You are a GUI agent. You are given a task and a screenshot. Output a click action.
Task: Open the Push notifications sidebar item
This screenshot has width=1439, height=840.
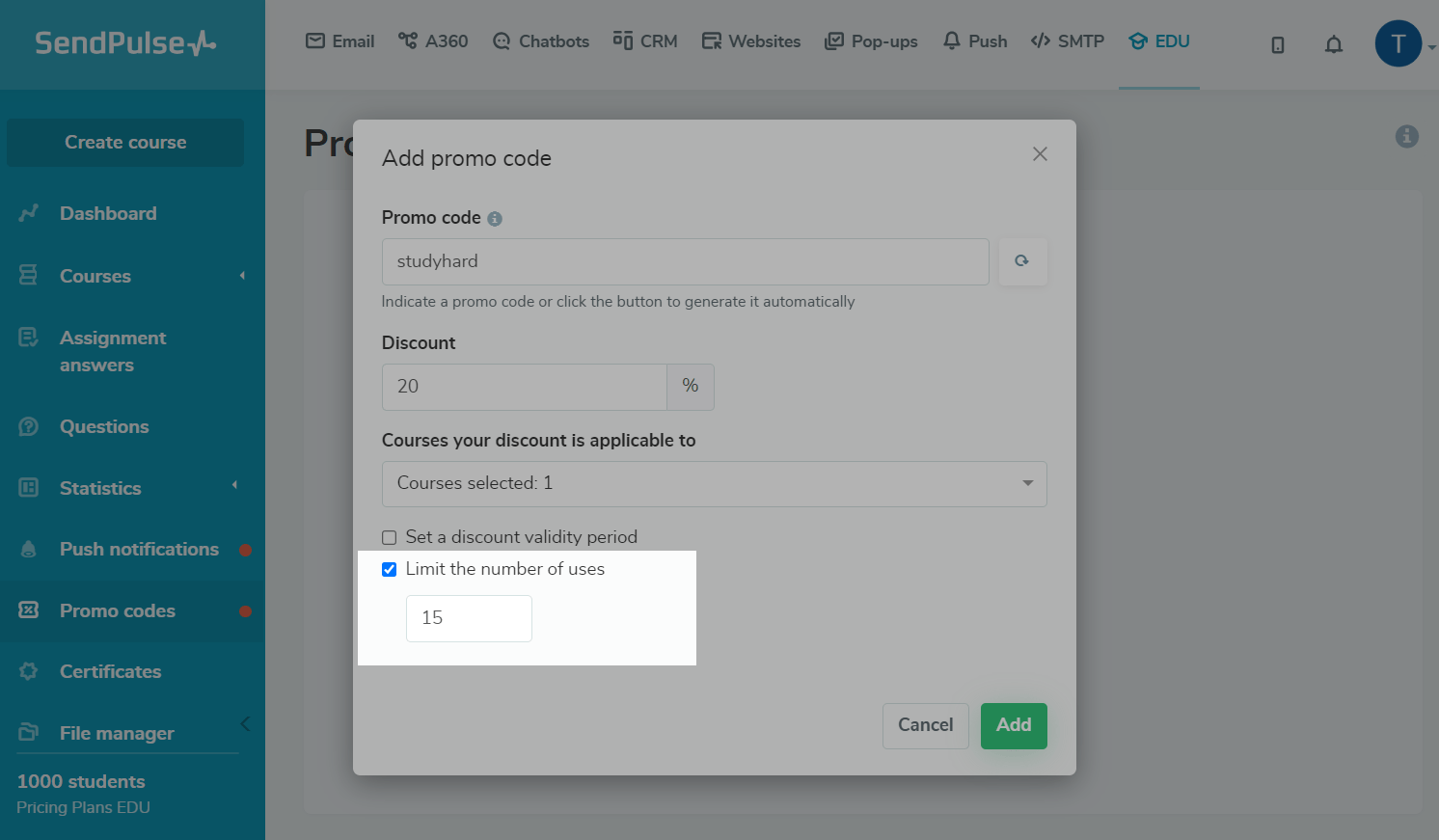click(138, 549)
